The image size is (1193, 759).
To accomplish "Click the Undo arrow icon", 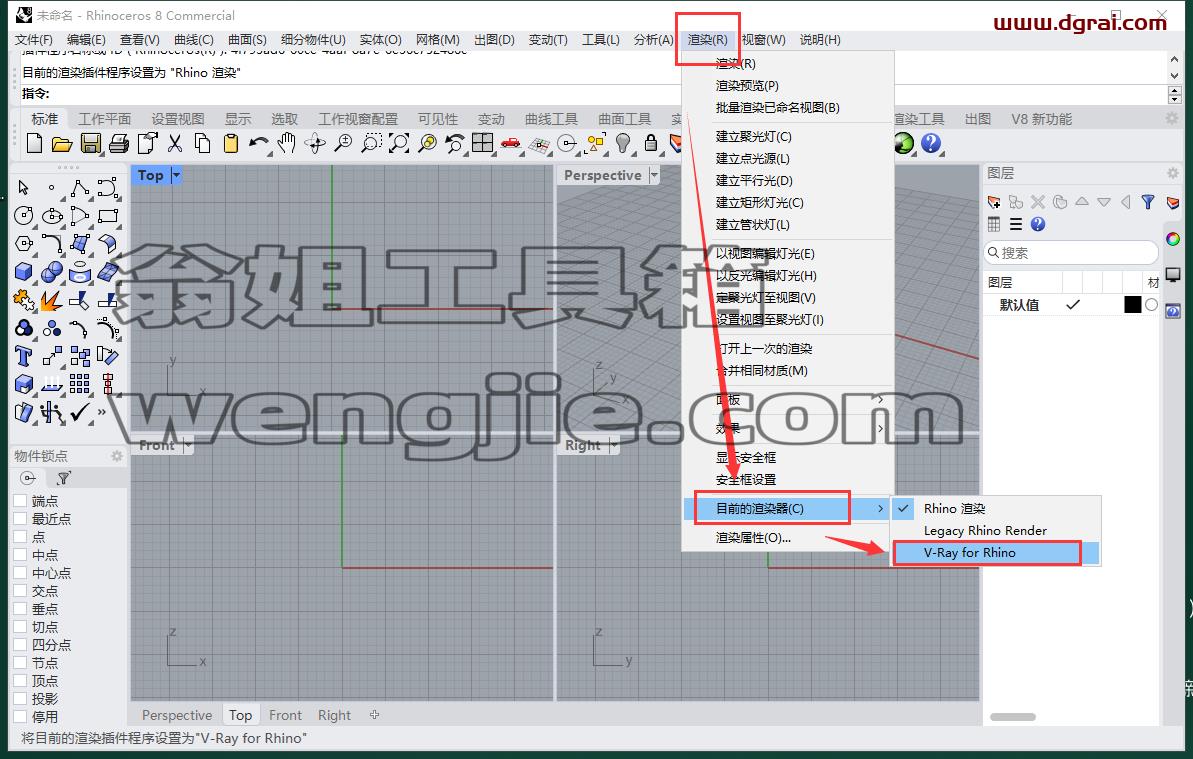I will point(259,143).
